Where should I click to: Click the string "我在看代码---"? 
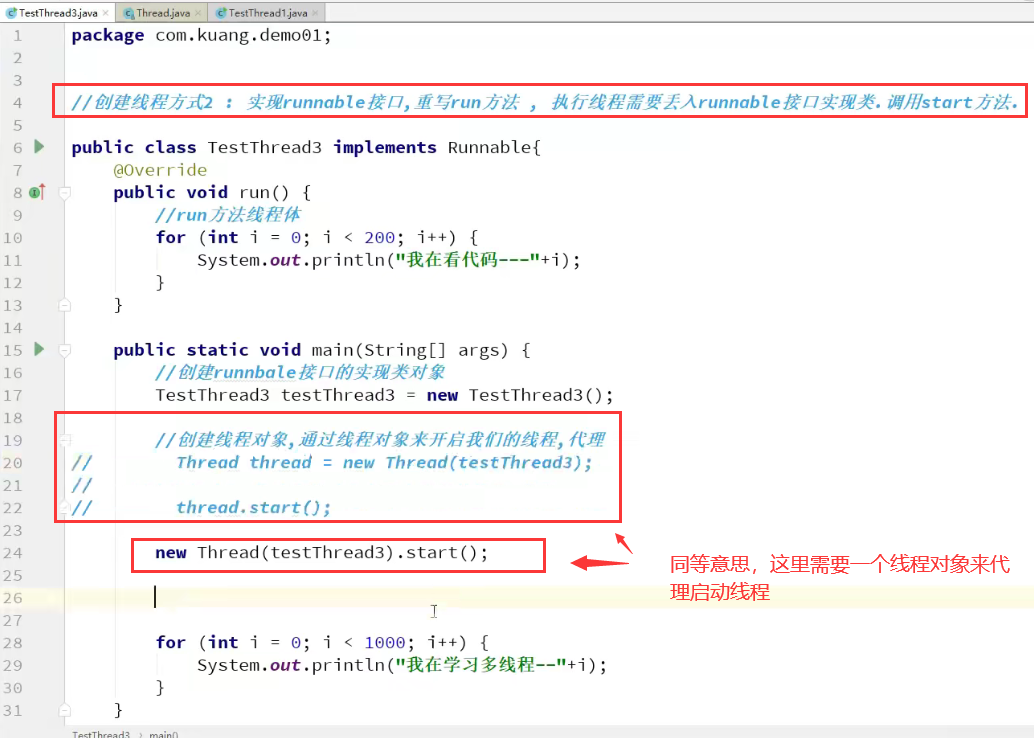(468, 260)
